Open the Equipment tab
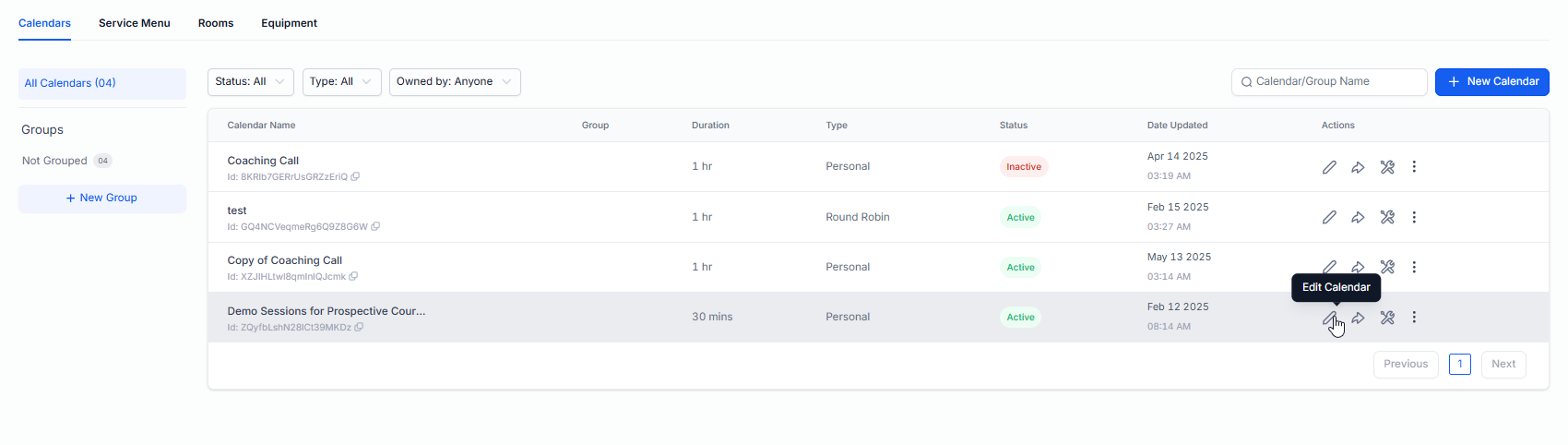 click(x=289, y=23)
